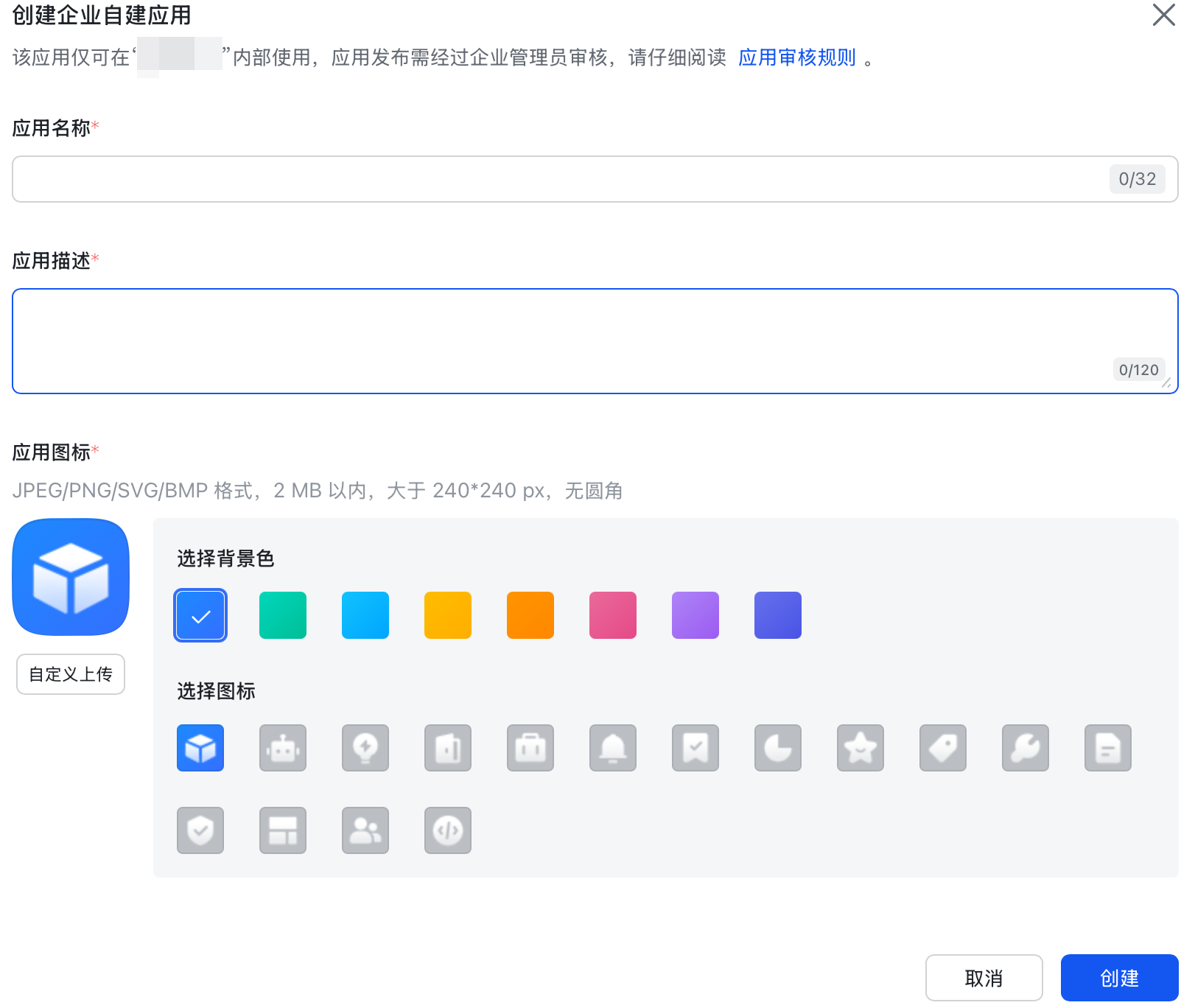
Task: Select the code brackets icon
Action: coord(448,830)
